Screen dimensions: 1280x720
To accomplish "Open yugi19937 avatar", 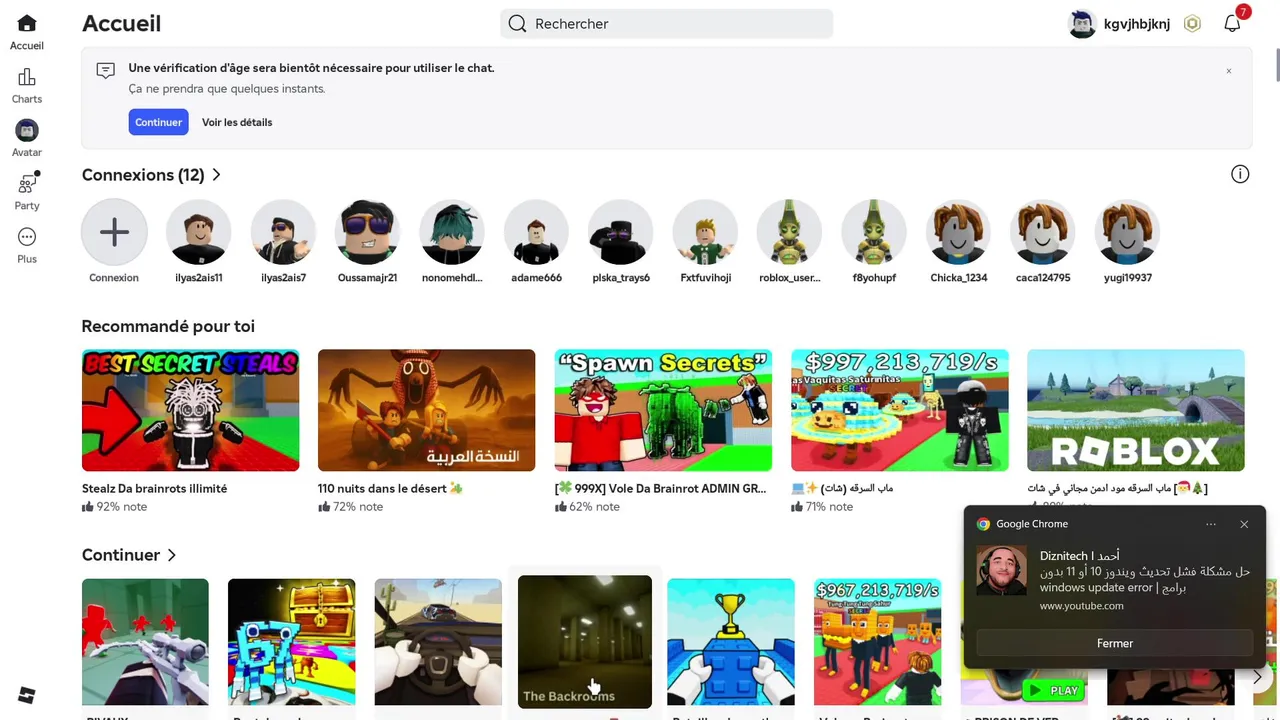I will tap(1128, 232).
